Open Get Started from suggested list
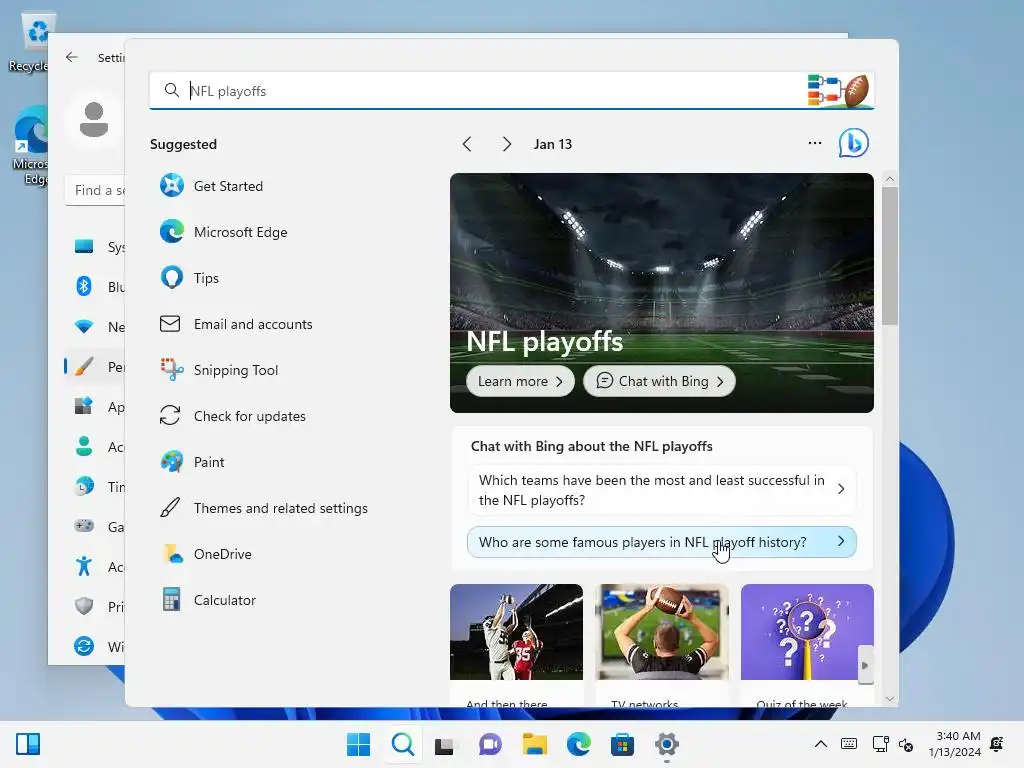Viewport: 1024px width, 768px height. [x=212, y=186]
